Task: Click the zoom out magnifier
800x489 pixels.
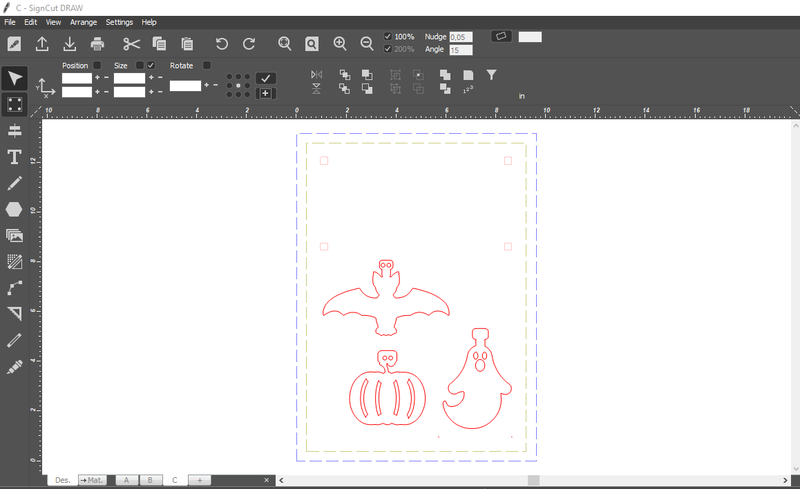Action: 367,44
